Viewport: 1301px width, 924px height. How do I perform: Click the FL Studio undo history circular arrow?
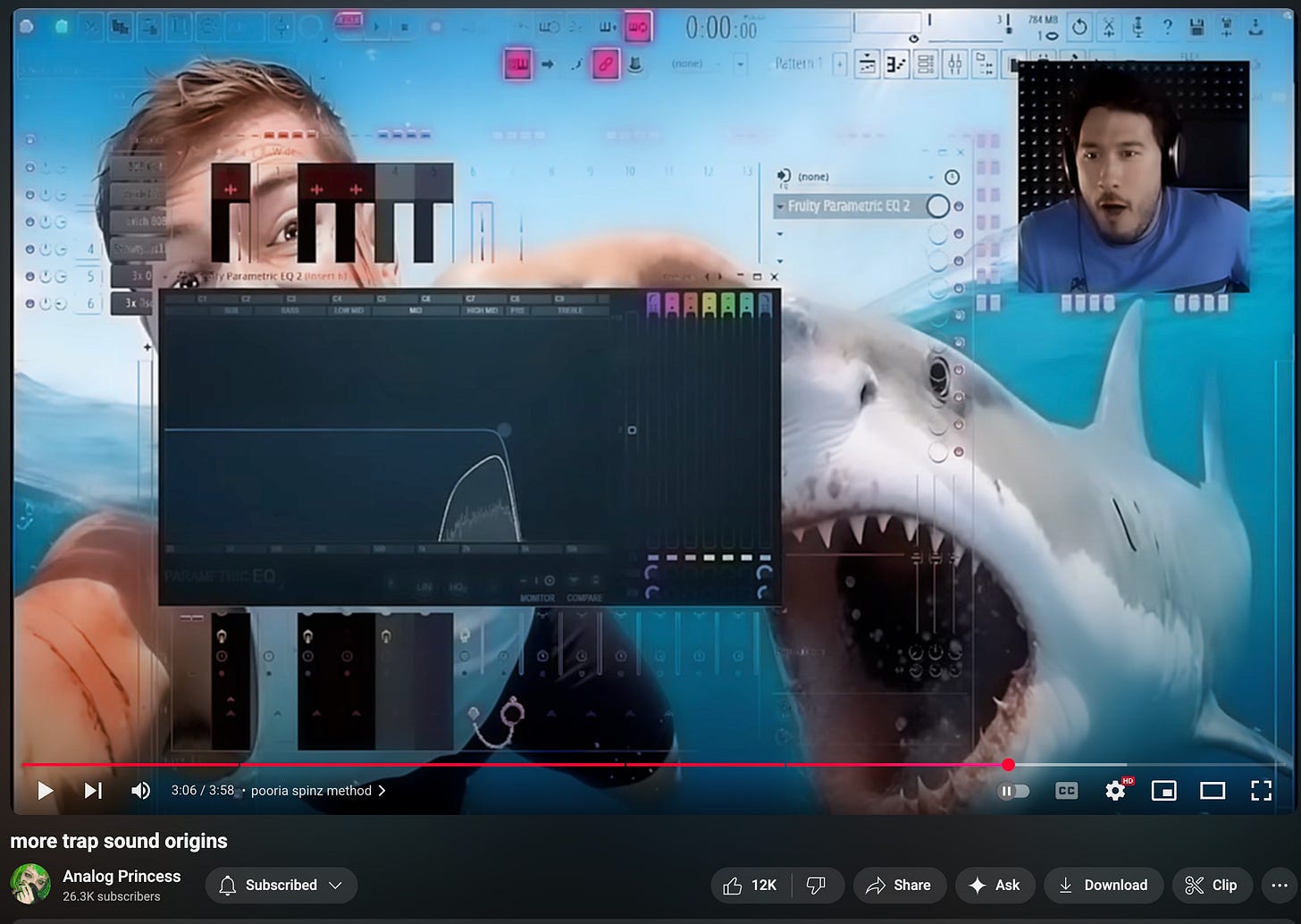click(1079, 28)
